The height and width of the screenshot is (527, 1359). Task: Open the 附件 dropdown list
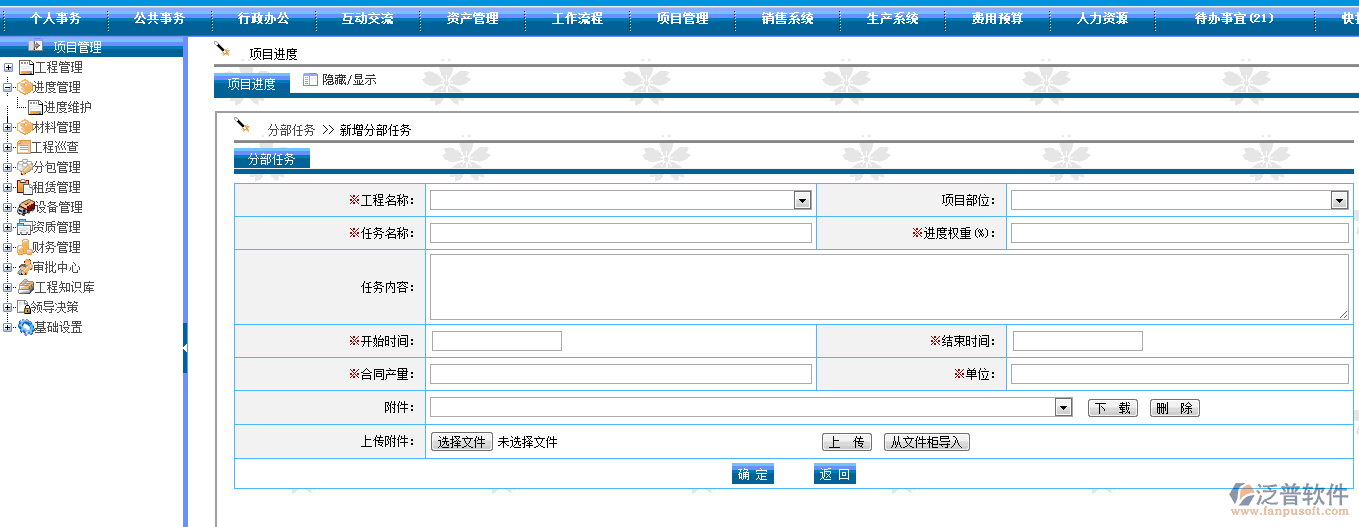1064,407
